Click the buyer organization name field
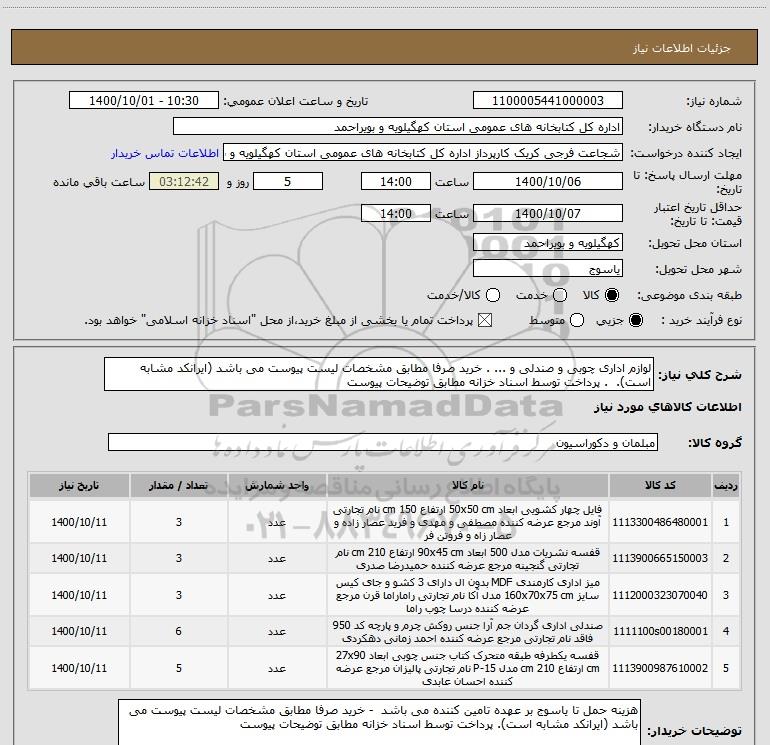This screenshot has height=745, width=770. click(x=398, y=127)
